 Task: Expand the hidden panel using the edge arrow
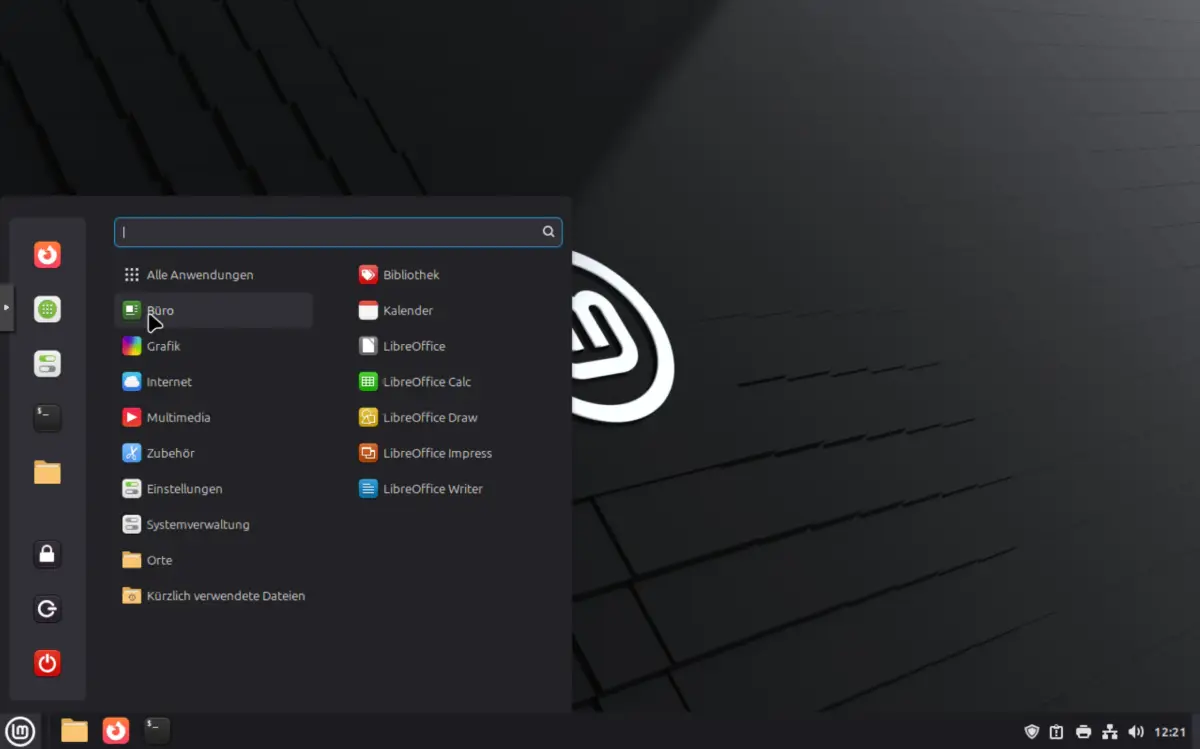pos(6,308)
